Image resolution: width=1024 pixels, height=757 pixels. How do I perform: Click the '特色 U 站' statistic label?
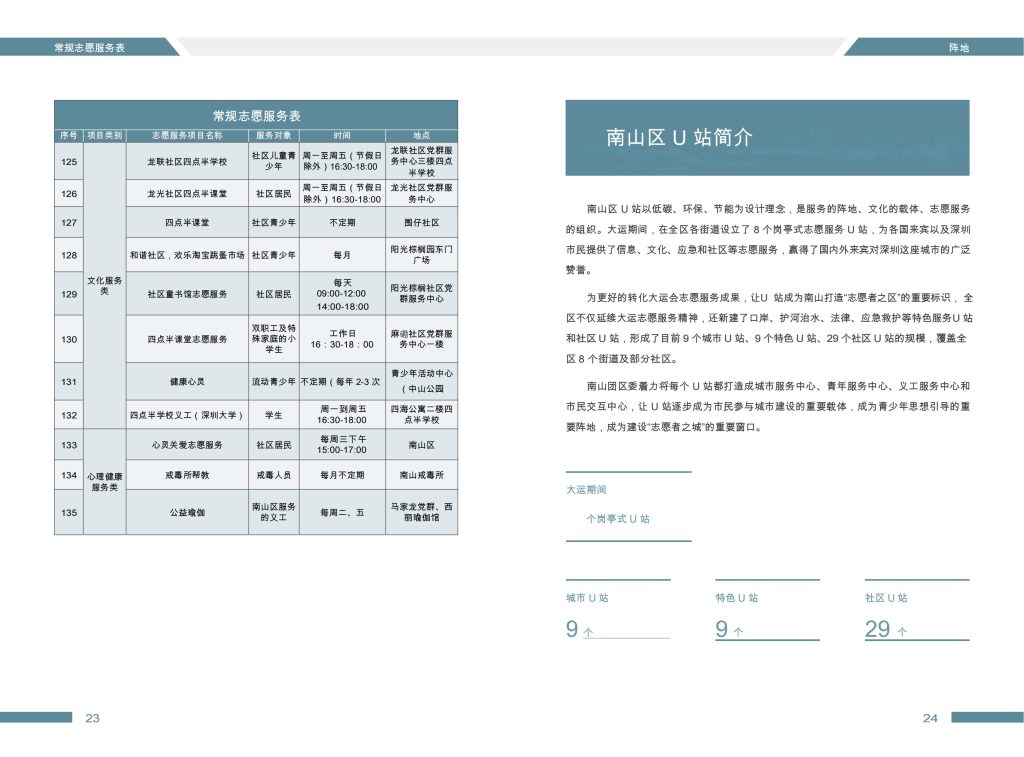pyautogui.click(x=737, y=598)
